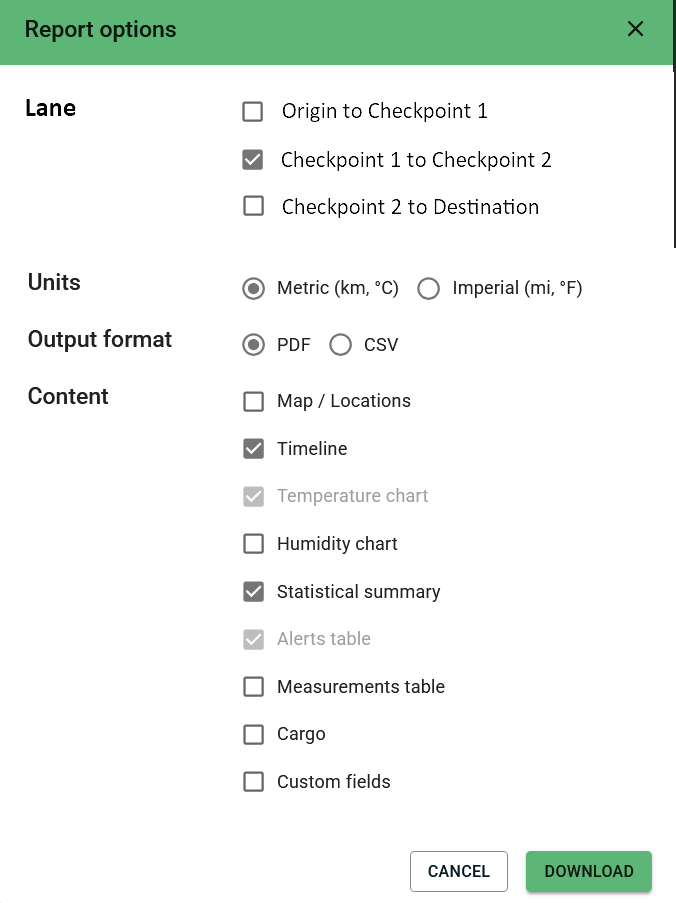Click the green Download button

589,871
